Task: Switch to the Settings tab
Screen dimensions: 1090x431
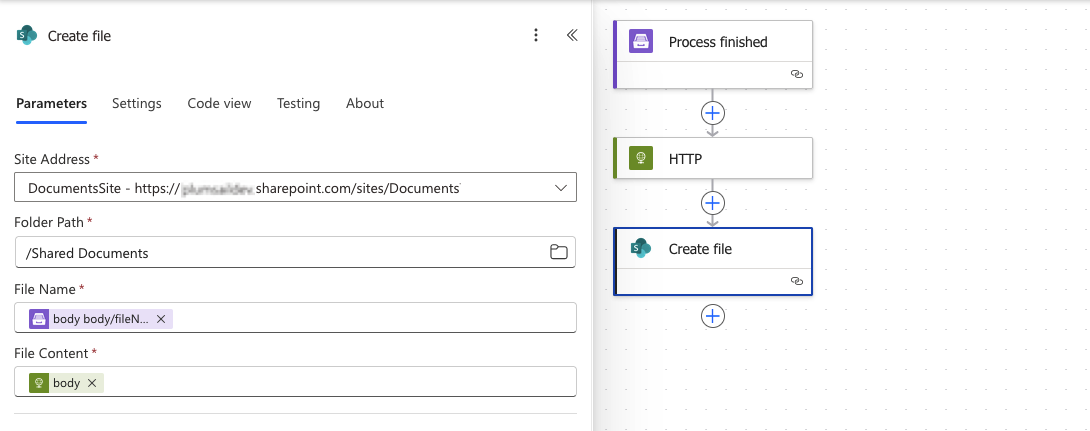Action: (137, 103)
